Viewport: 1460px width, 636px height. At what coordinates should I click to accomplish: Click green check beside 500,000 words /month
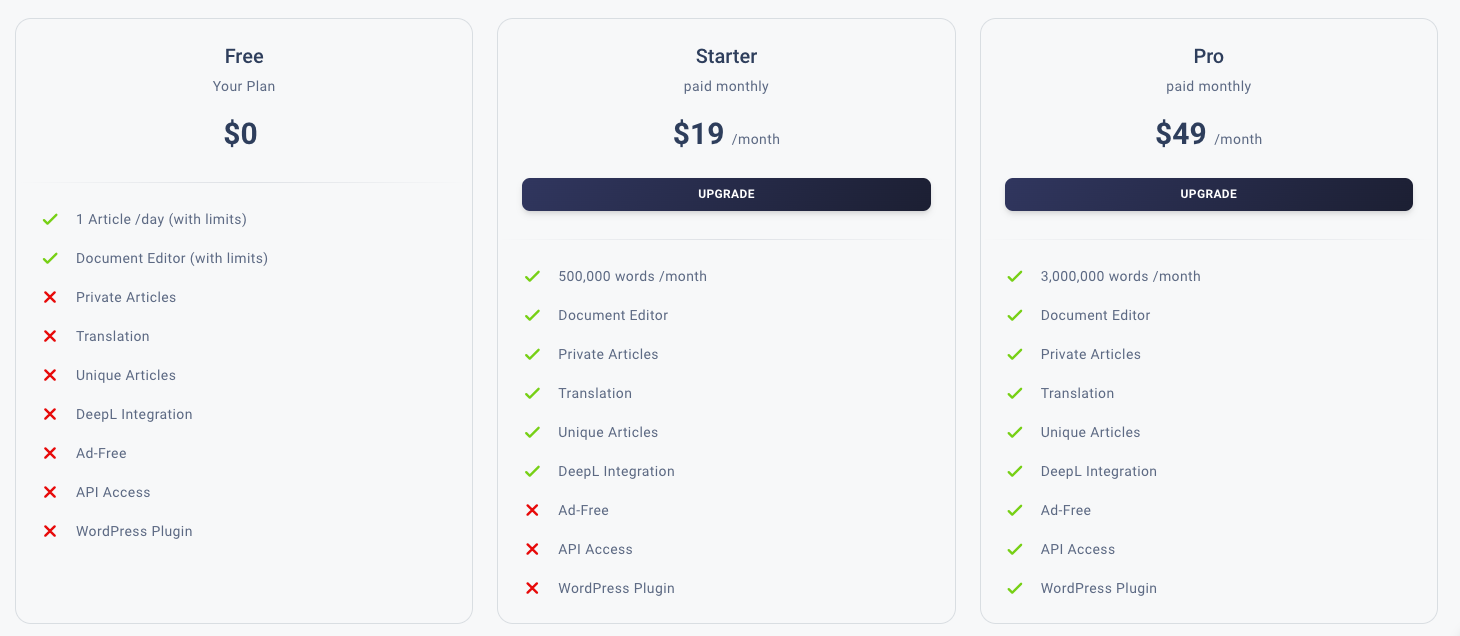[532, 276]
